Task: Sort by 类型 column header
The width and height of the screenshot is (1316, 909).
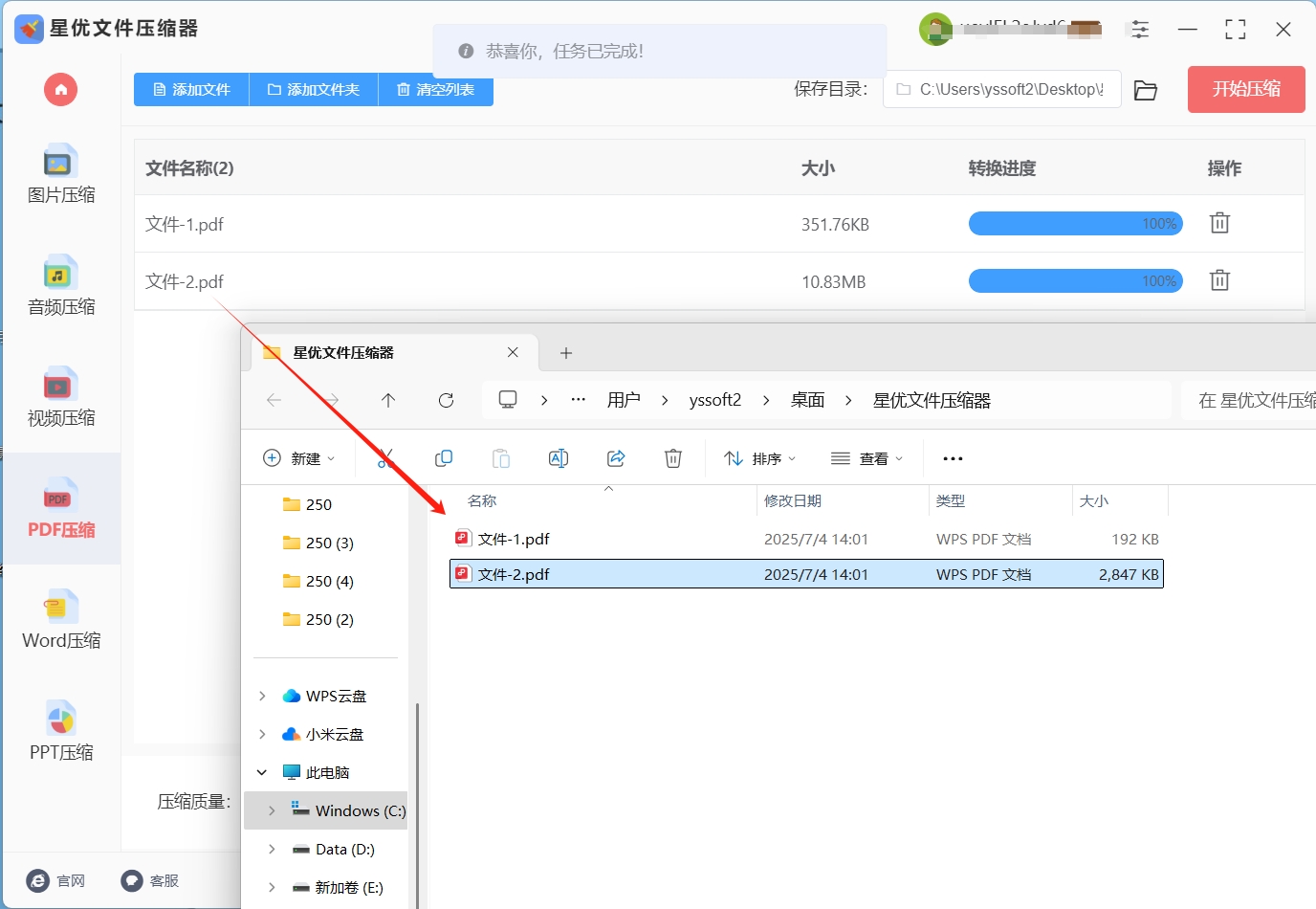Action: 951,500
